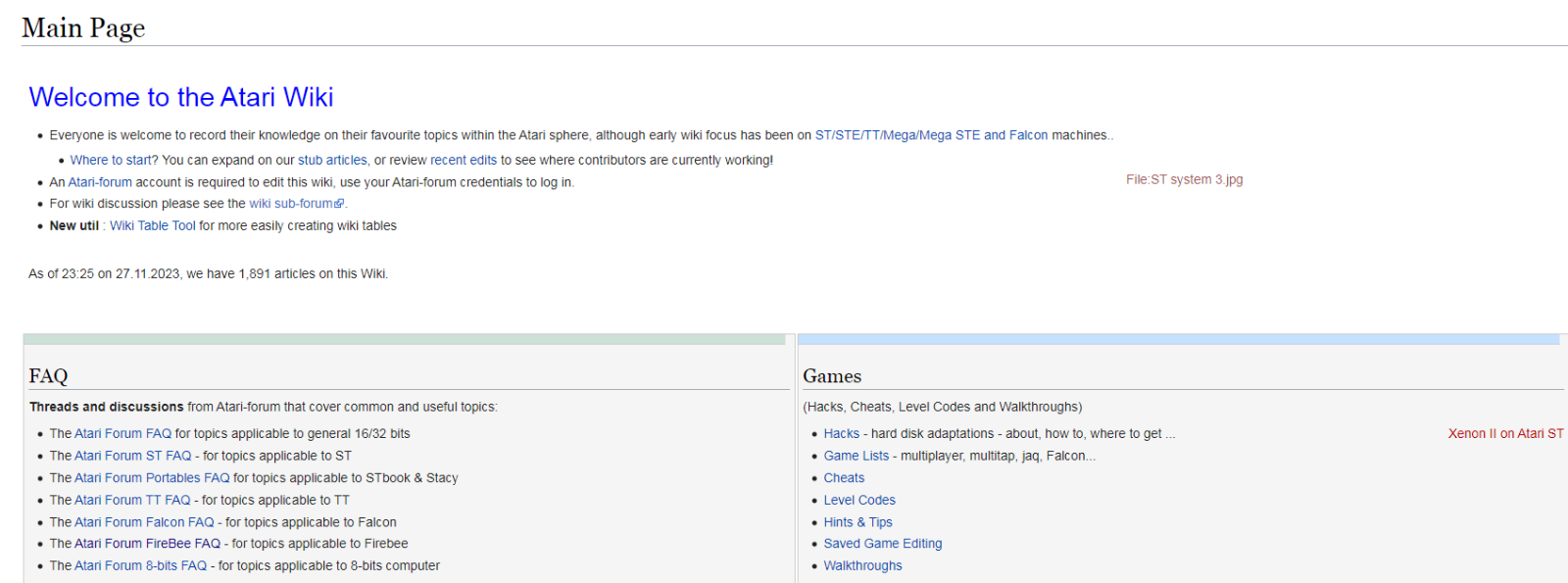Click the '1,891 articles' statistics line
Image resolution: width=1568 pixels, height=583 pixels.
pos(208,273)
